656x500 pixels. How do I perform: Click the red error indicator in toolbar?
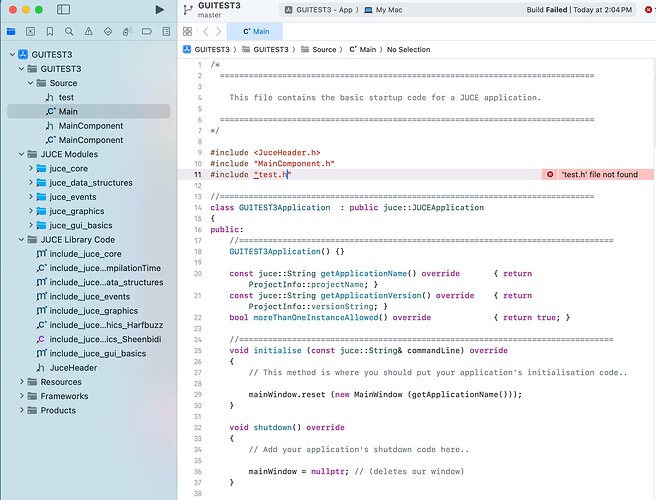tap(648, 10)
